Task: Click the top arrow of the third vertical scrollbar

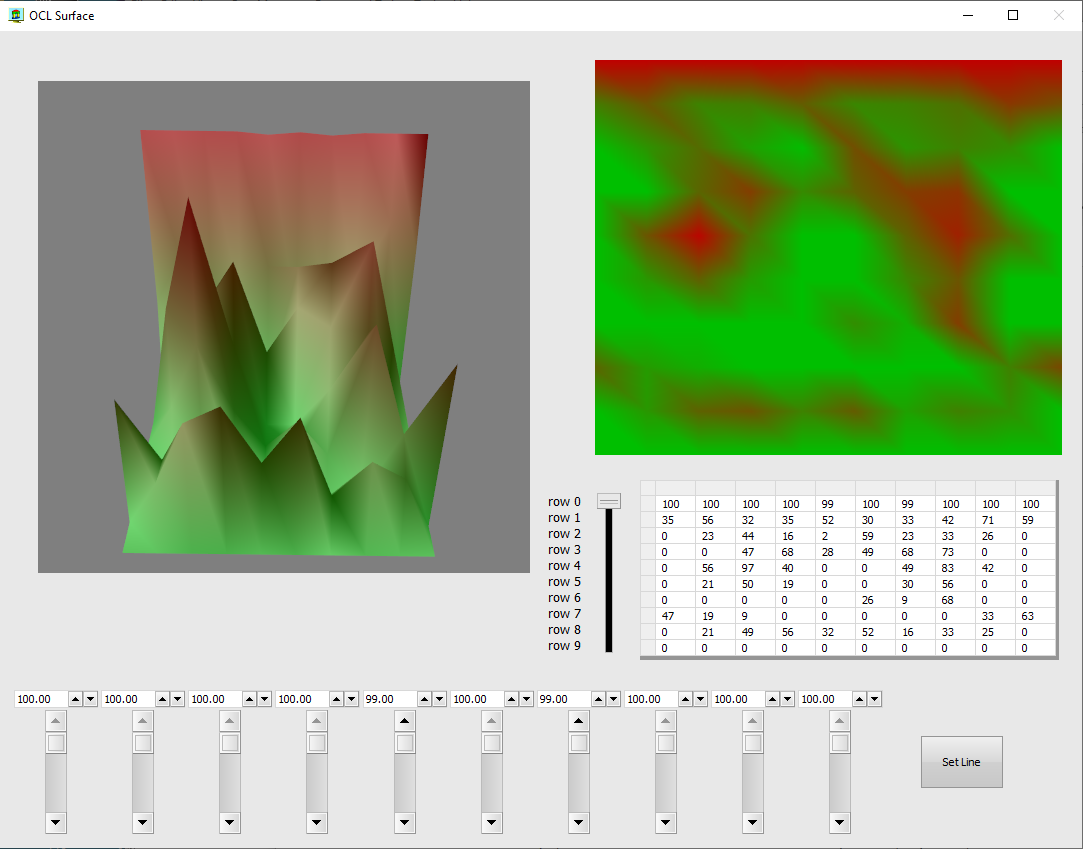Action: click(x=230, y=721)
